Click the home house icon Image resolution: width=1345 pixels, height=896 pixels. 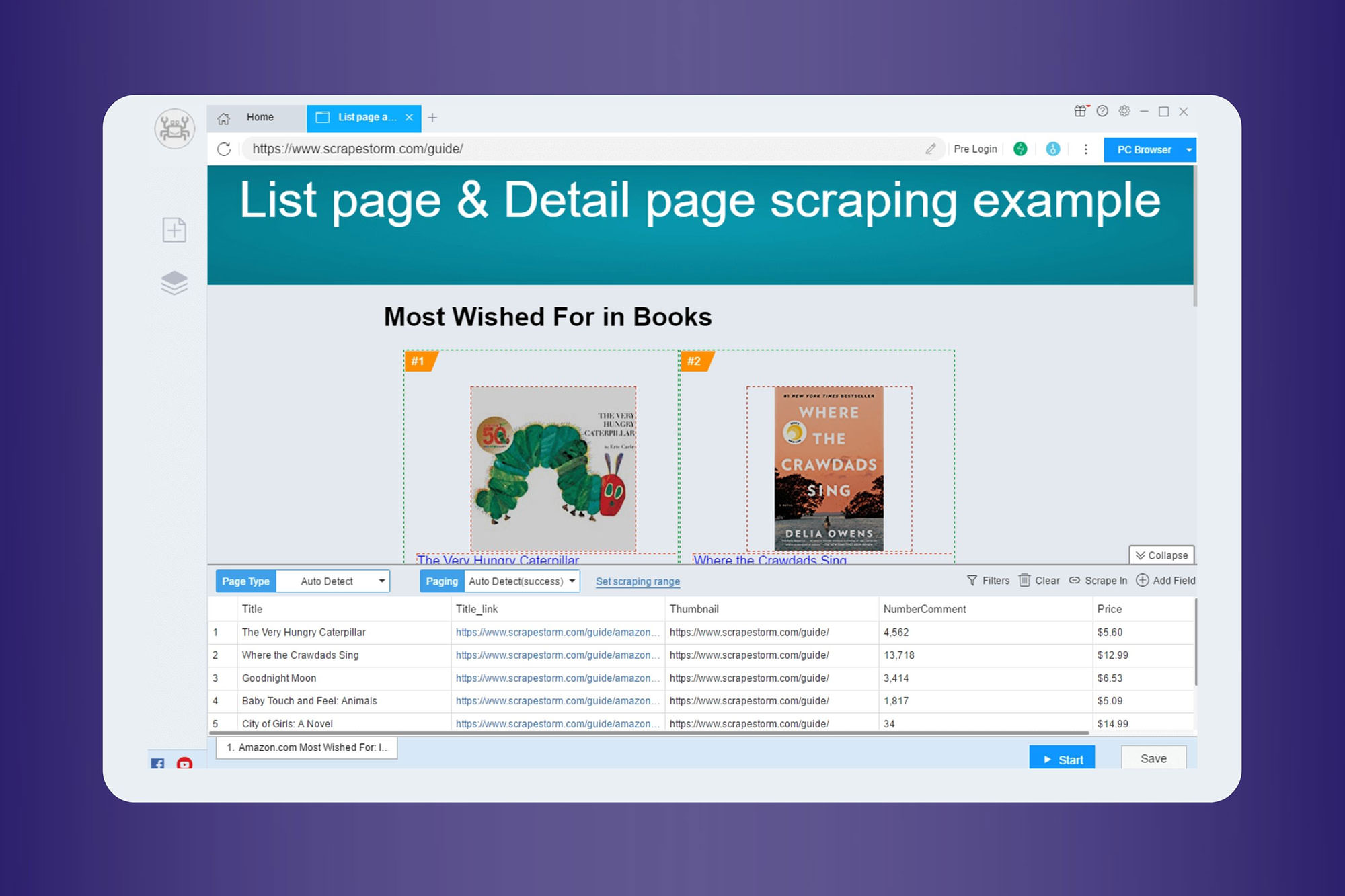tap(224, 118)
